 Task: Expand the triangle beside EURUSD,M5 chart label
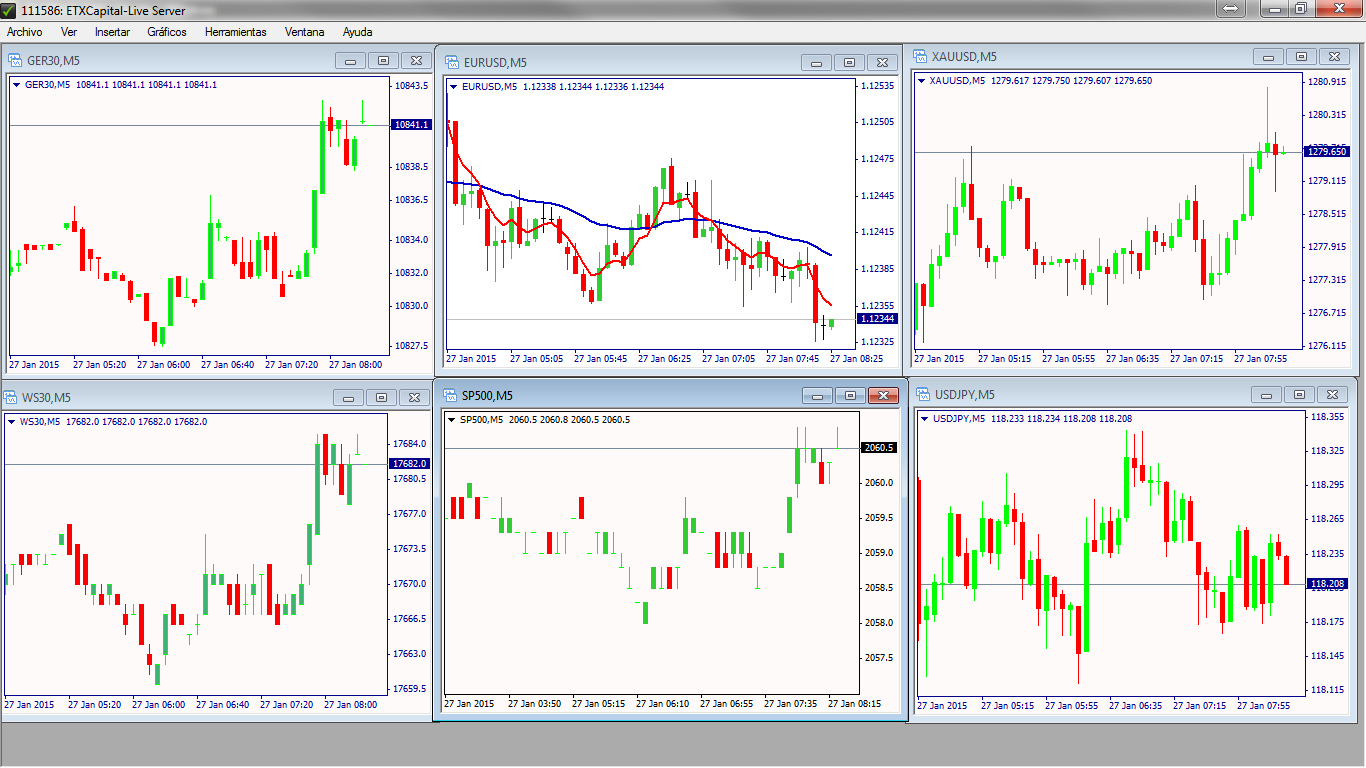coord(453,87)
